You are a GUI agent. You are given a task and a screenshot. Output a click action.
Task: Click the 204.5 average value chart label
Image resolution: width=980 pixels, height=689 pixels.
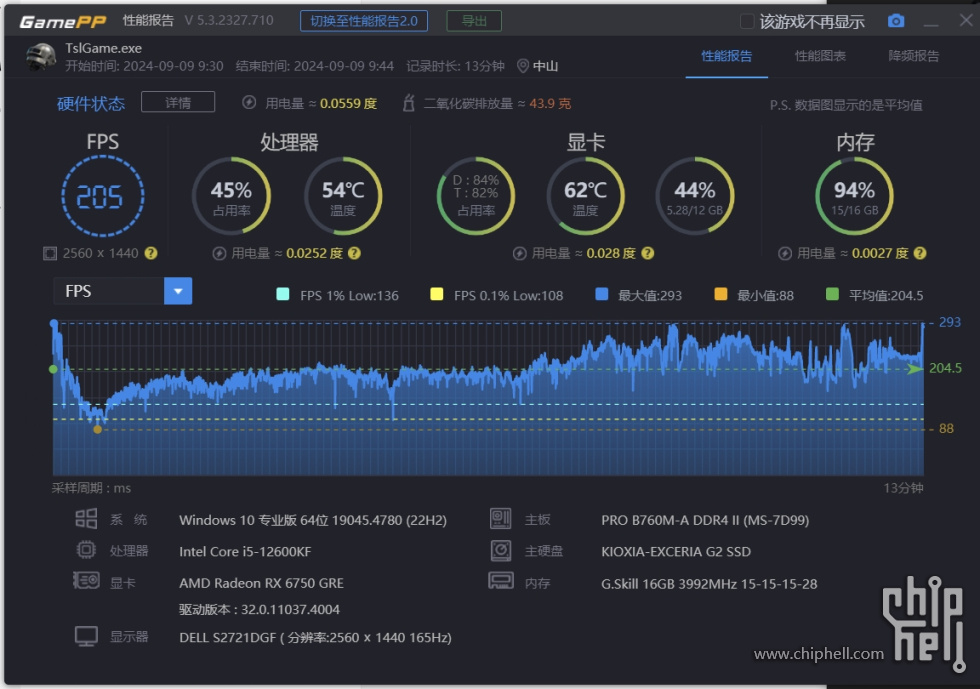tap(945, 368)
